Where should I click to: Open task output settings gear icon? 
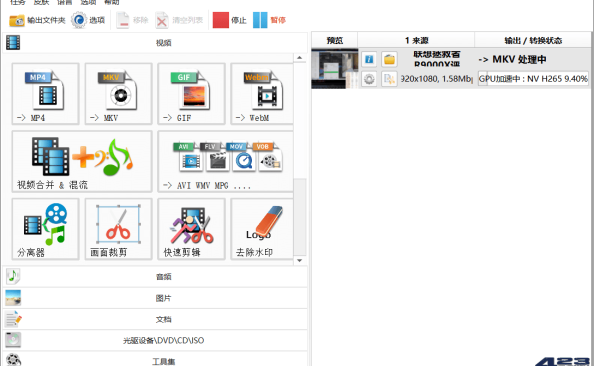click(x=369, y=79)
